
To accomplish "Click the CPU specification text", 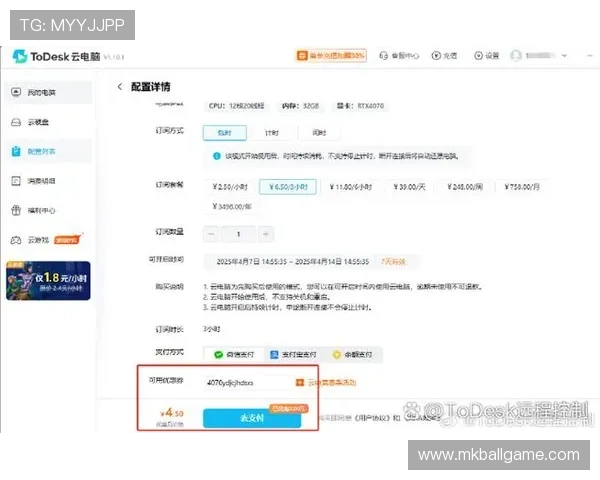I will [x=236, y=106].
